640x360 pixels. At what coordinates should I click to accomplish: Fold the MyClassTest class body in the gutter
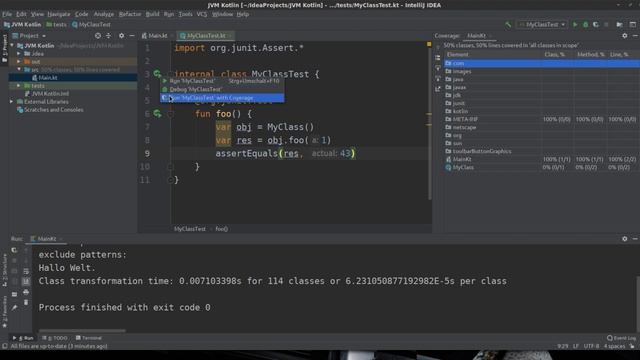171,74
